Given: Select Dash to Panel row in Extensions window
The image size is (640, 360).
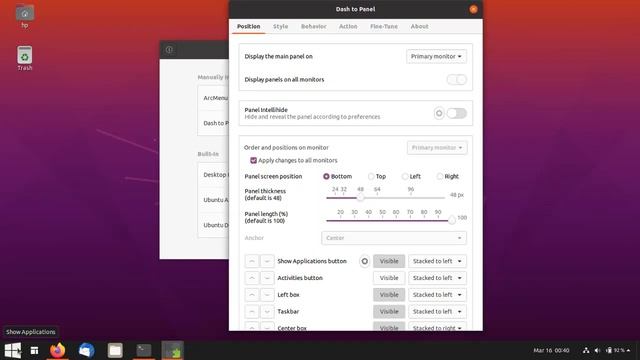Looking at the screenshot, I should pyautogui.click(x=213, y=123).
